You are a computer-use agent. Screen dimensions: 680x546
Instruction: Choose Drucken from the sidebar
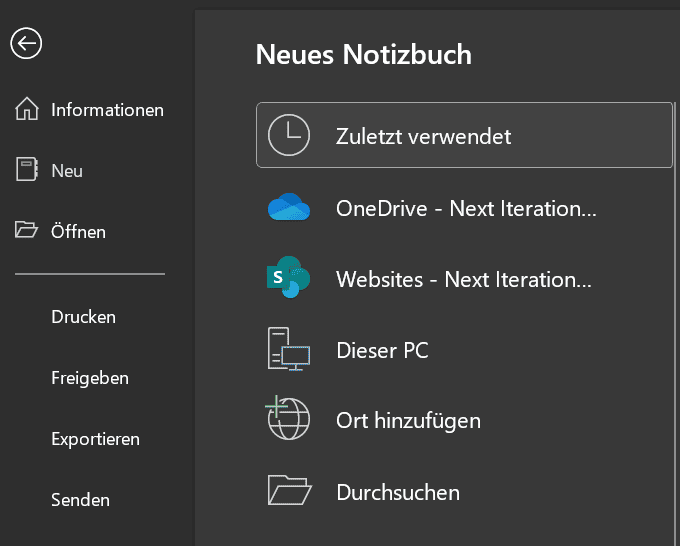[84, 317]
